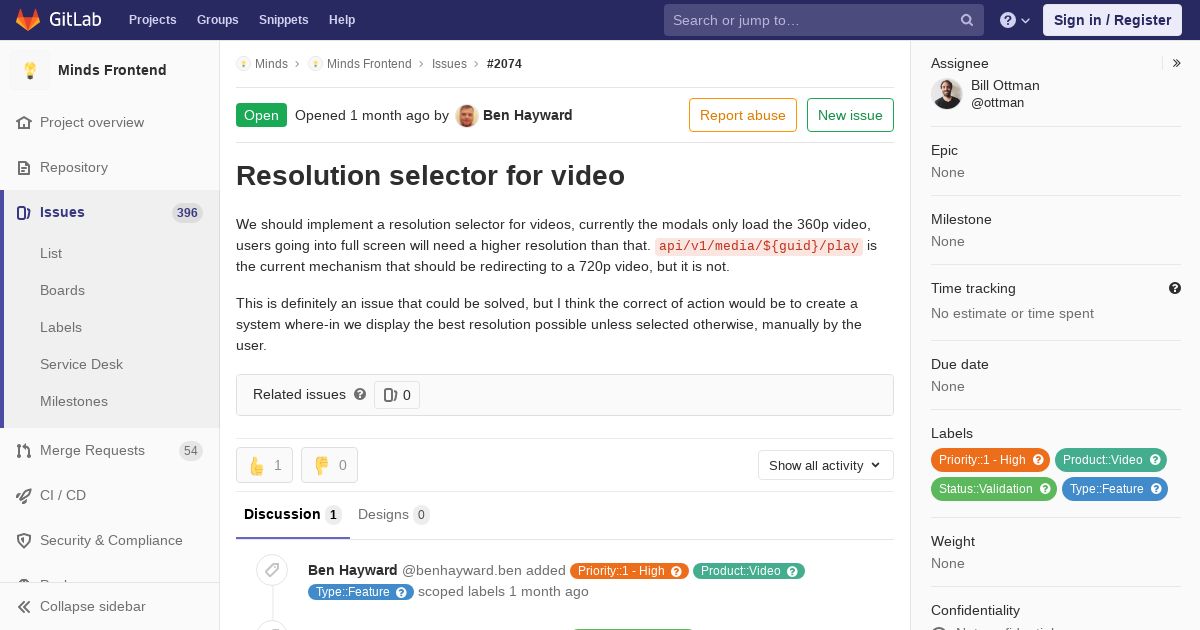This screenshot has height=630, width=1200.
Task: Click help icon on sidebar Product::Video label
Action: pos(1155,460)
